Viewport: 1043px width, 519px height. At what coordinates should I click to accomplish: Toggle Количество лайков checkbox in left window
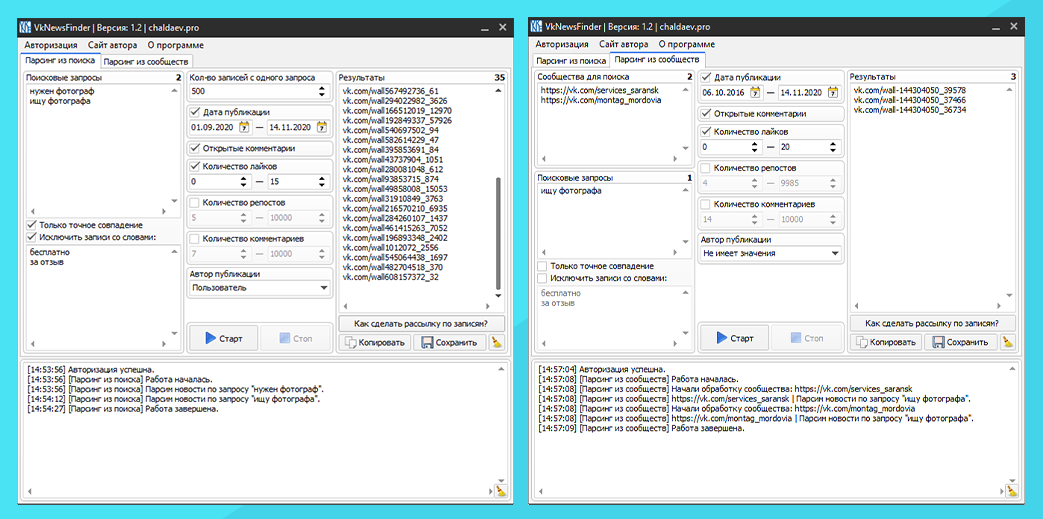[x=195, y=166]
